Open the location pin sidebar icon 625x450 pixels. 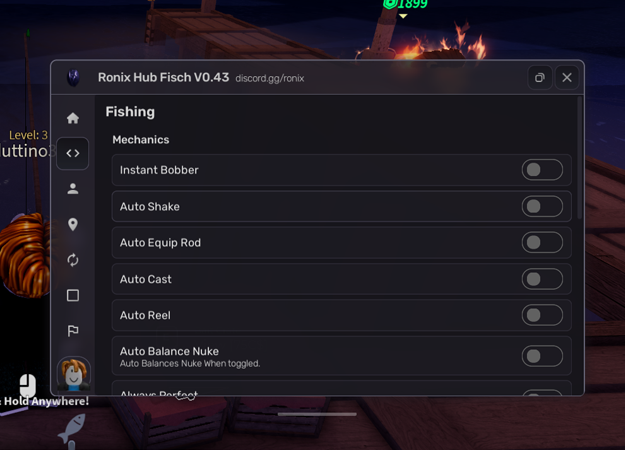pos(73,224)
